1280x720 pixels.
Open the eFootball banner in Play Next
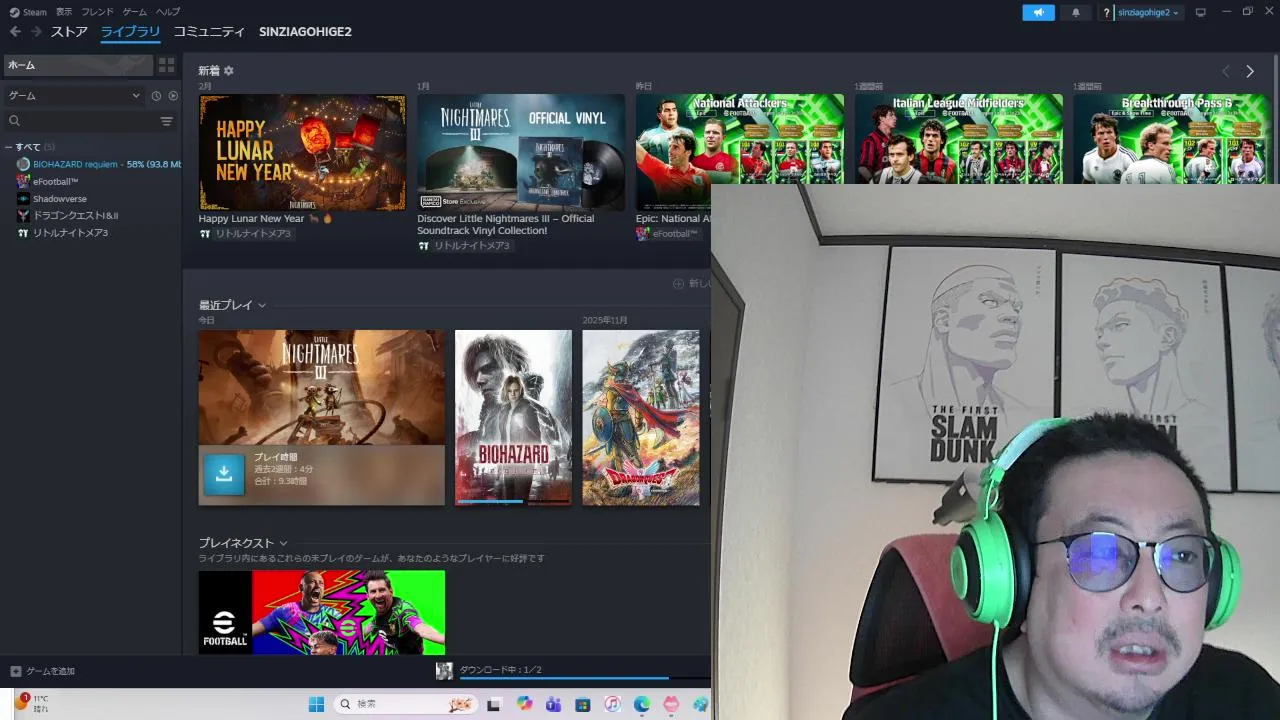click(321, 612)
